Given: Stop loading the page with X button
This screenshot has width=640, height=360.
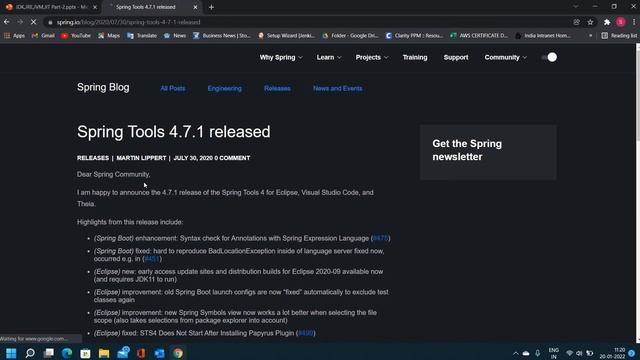Looking at the screenshot, I should pyautogui.click(x=33, y=22).
